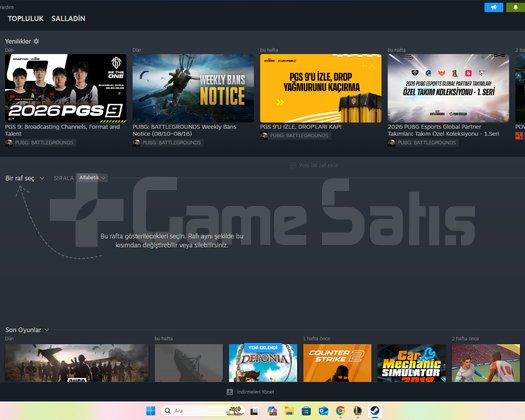Launch Copilot from the taskbar
The width and height of the screenshot is (525, 420).
(x=272, y=411)
